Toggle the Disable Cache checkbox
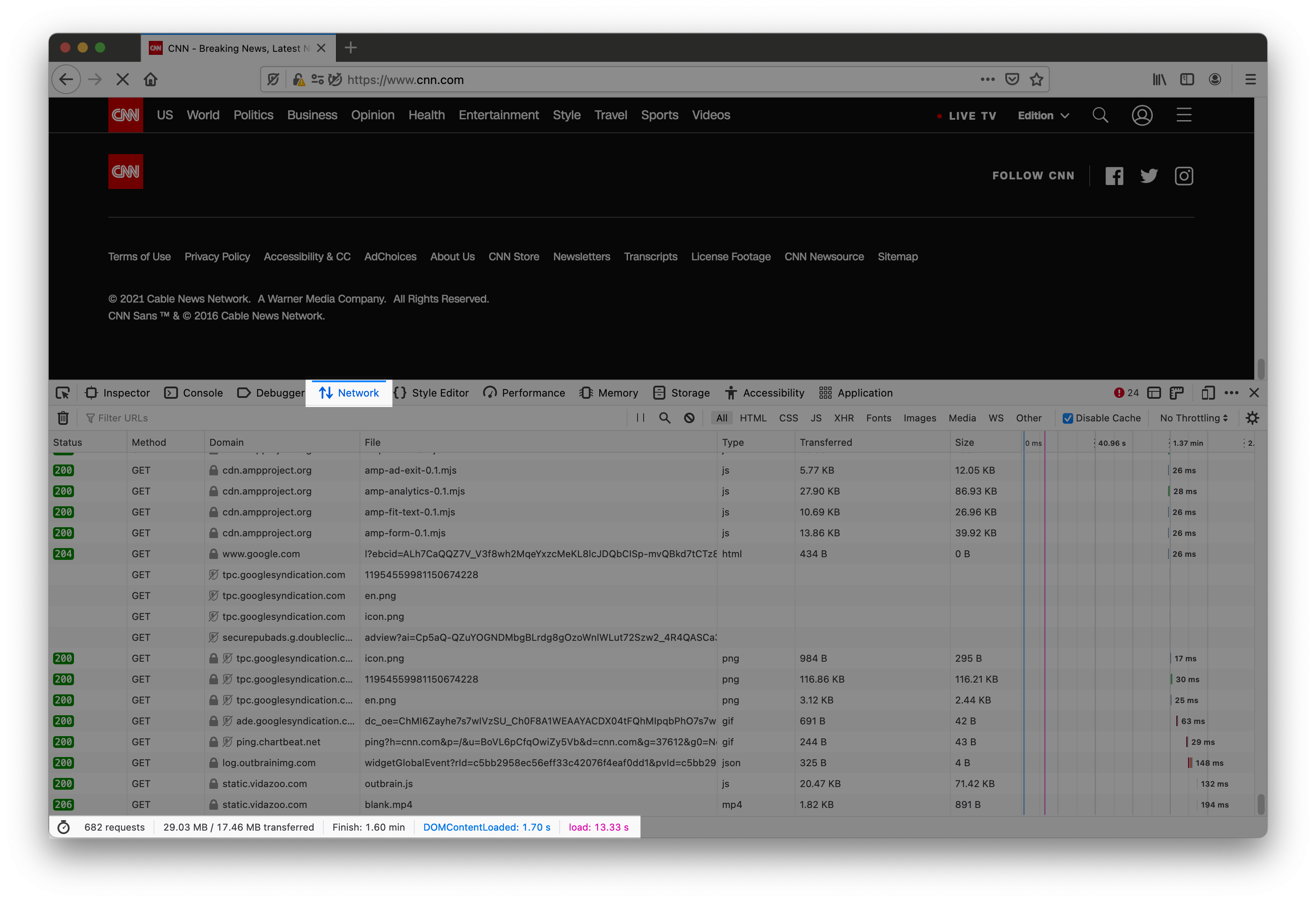This screenshot has width=1316, height=902. 1068,418
